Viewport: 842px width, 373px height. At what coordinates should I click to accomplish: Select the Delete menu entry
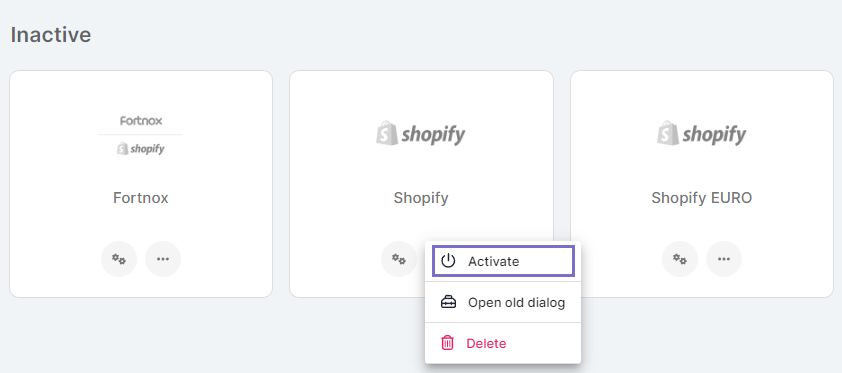pos(503,343)
